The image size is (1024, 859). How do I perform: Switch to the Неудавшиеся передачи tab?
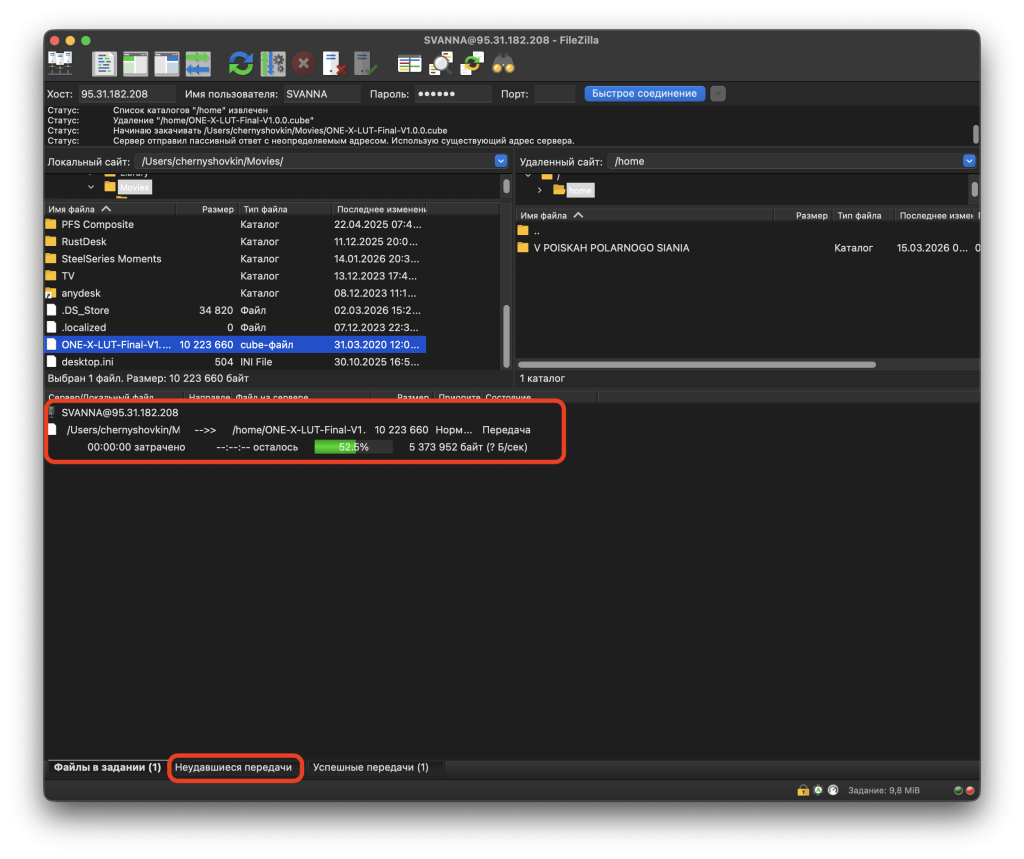pos(234,767)
